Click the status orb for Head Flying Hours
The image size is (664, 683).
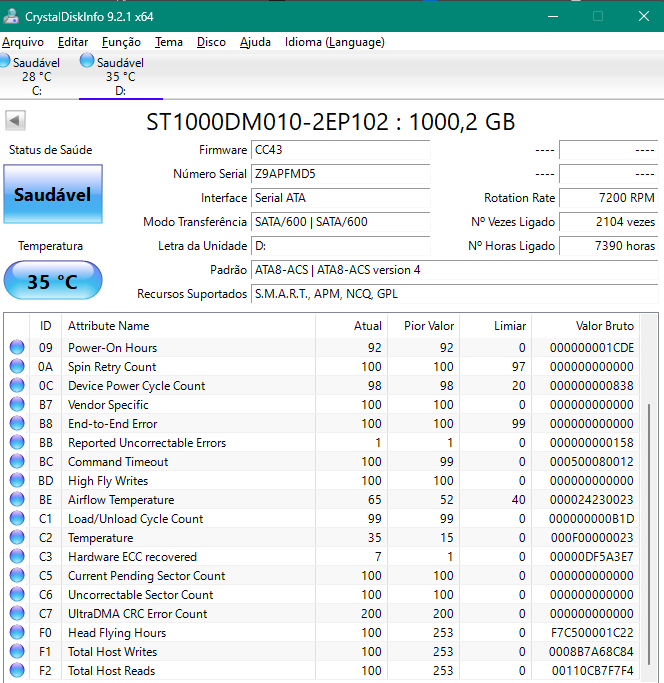pos(17,632)
